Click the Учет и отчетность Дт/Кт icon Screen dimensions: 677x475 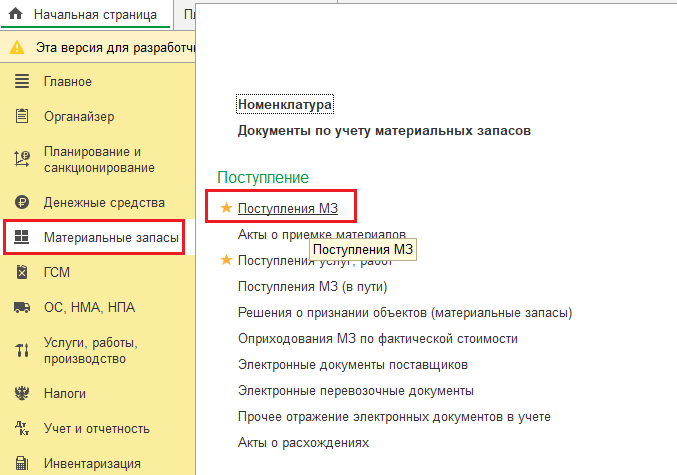(22, 428)
